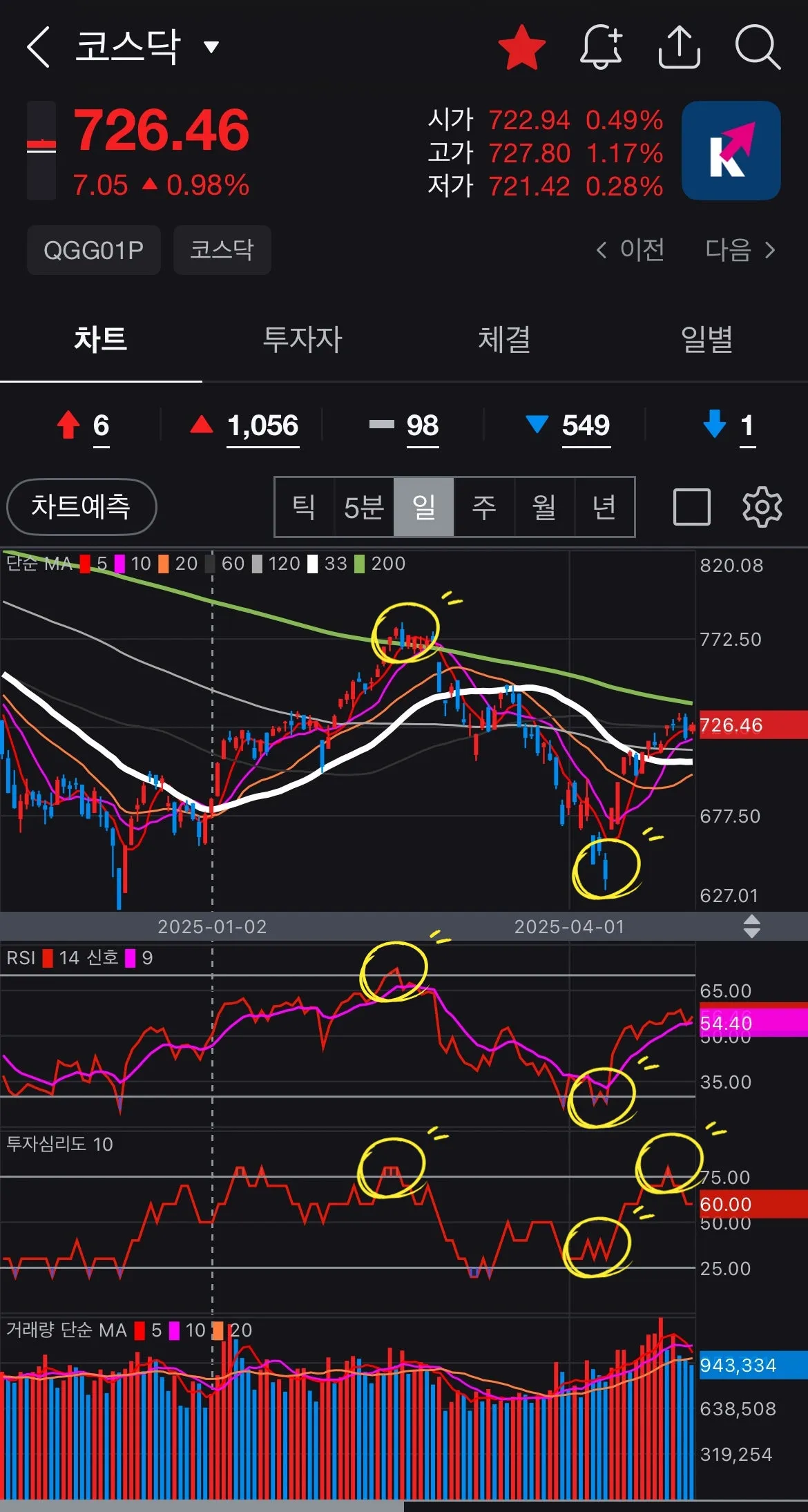
Task: Tap the large price 726.46
Action: point(162,130)
